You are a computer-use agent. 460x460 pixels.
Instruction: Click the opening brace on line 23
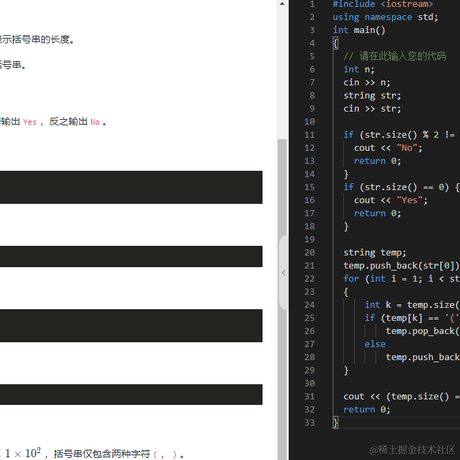[346, 292]
